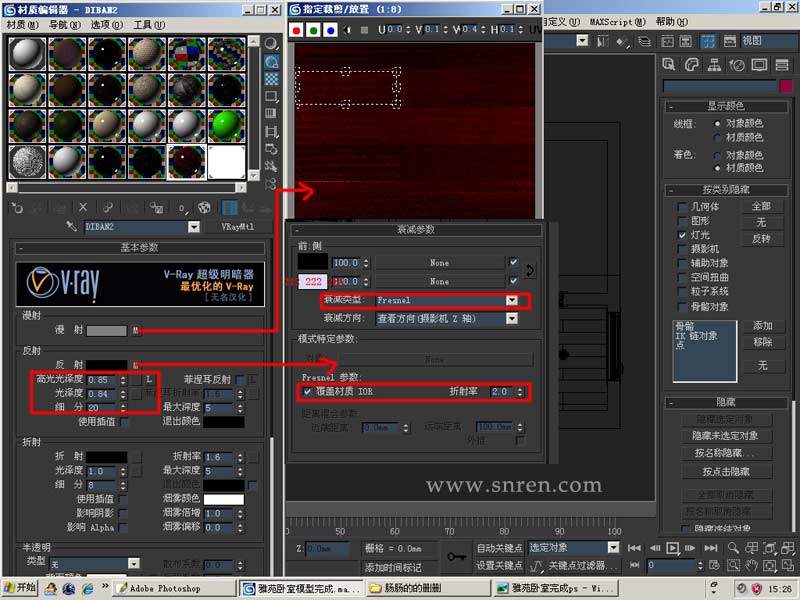The width and height of the screenshot is (800, 600).
Task: Collapse the 按类别隐藏 rollout
Action: tap(726, 190)
